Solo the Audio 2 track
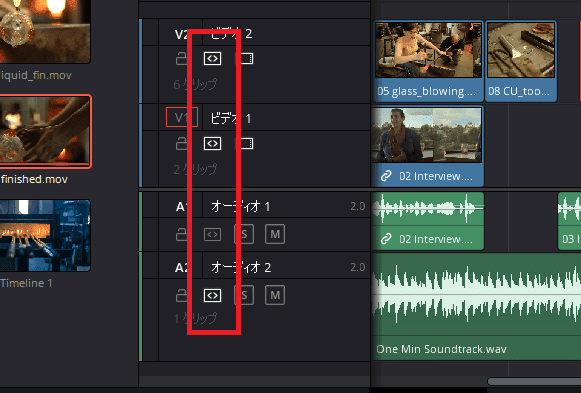This screenshot has width=581, height=393. [x=244, y=295]
